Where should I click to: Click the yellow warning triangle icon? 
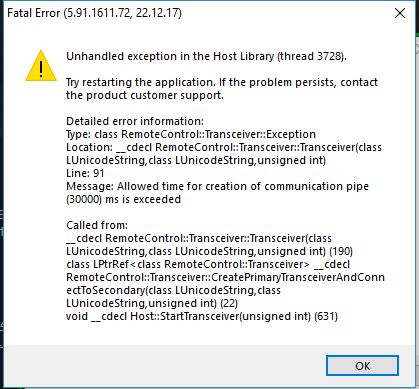(41, 66)
